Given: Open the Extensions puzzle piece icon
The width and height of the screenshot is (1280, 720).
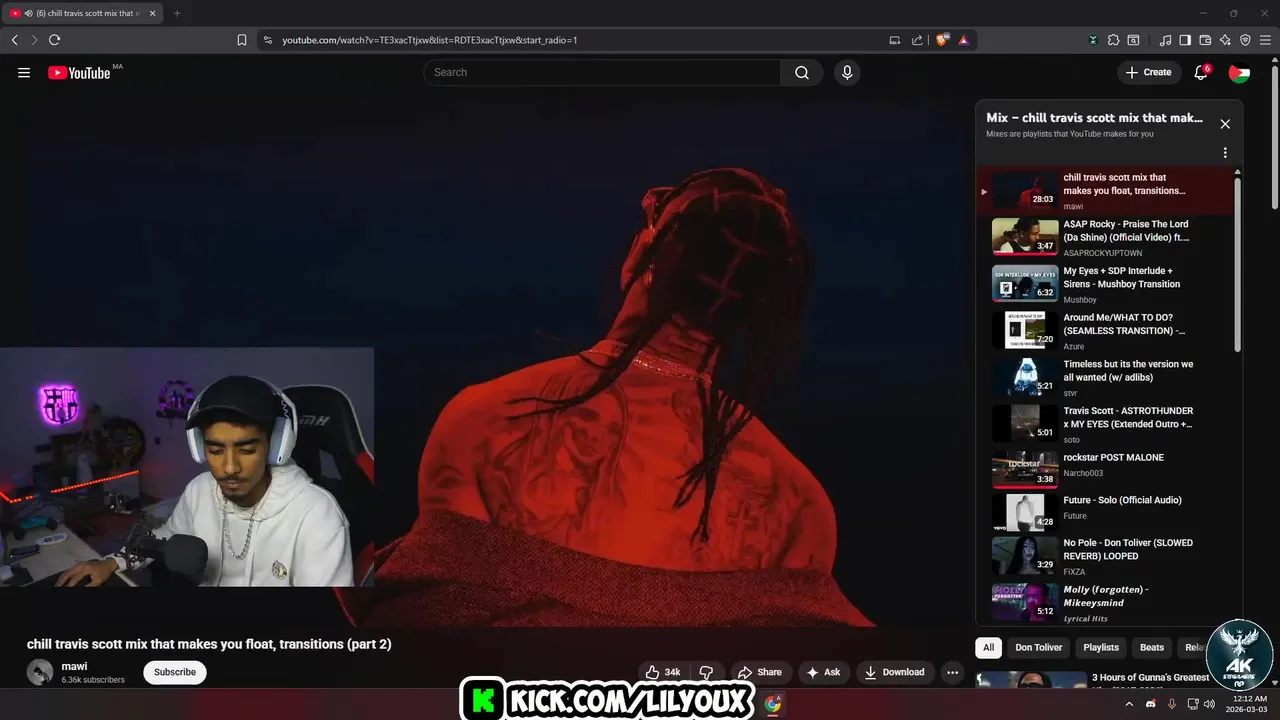Looking at the screenshot, I should (1113, 40).
